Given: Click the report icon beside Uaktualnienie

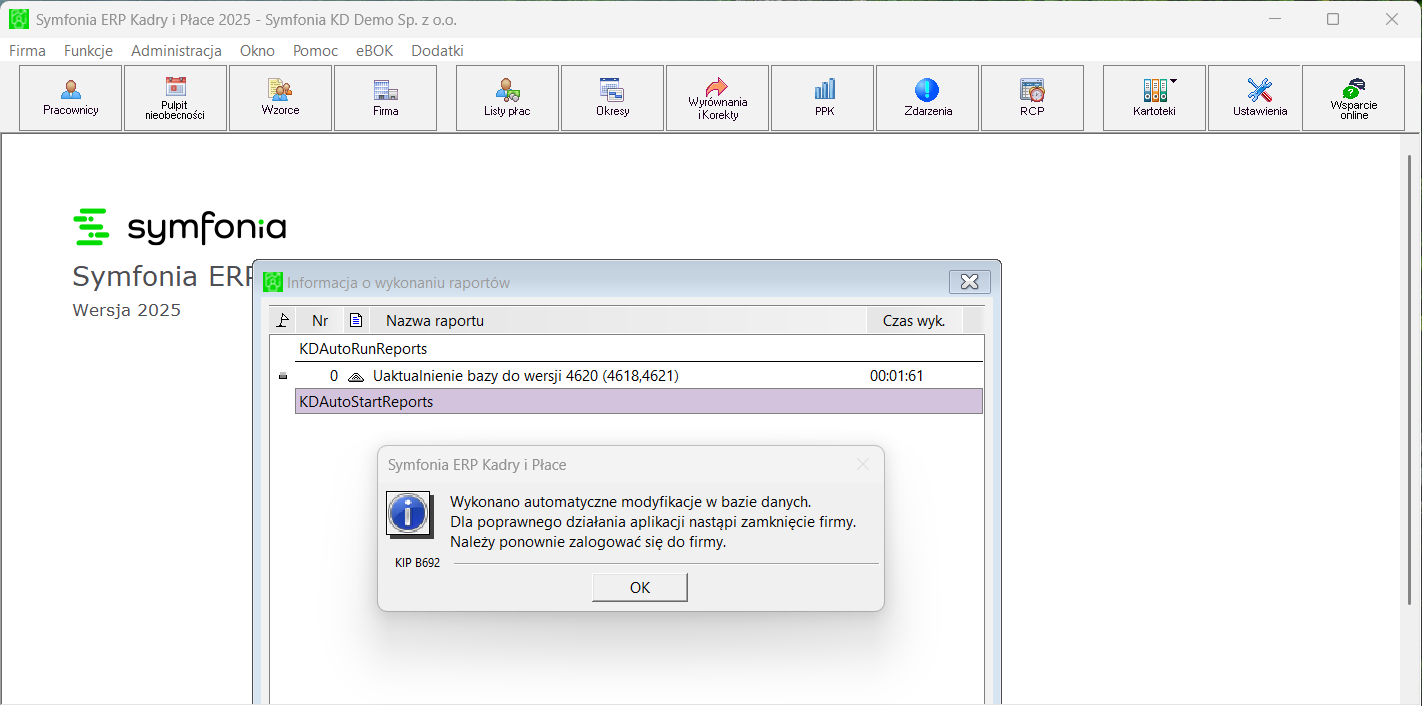Looking at the screenshot, I should point(356,377).
